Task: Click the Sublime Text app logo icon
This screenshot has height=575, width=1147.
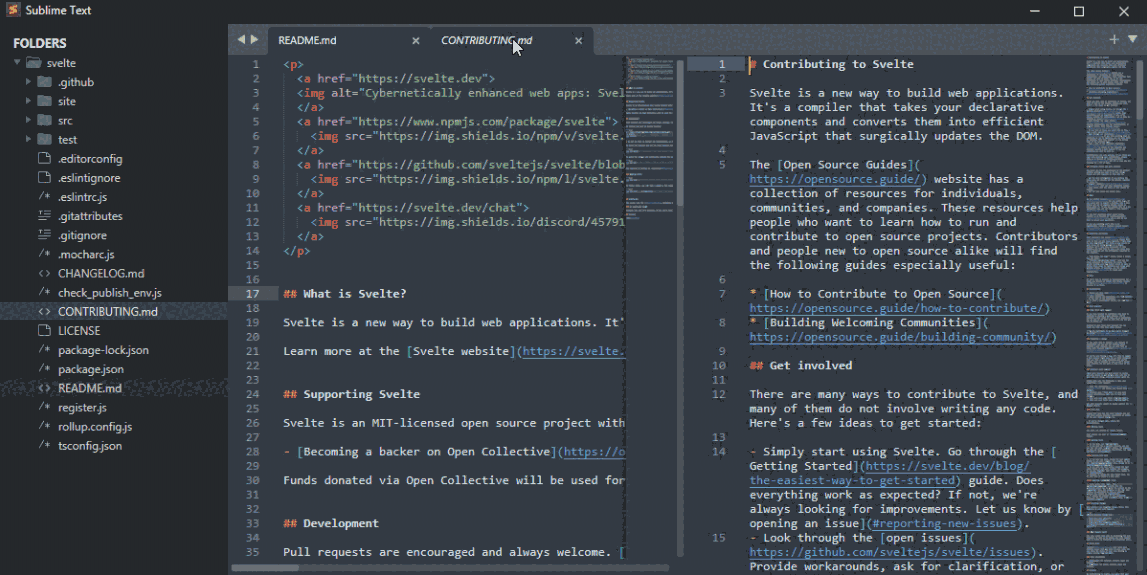Action: [x=13, y=10]
